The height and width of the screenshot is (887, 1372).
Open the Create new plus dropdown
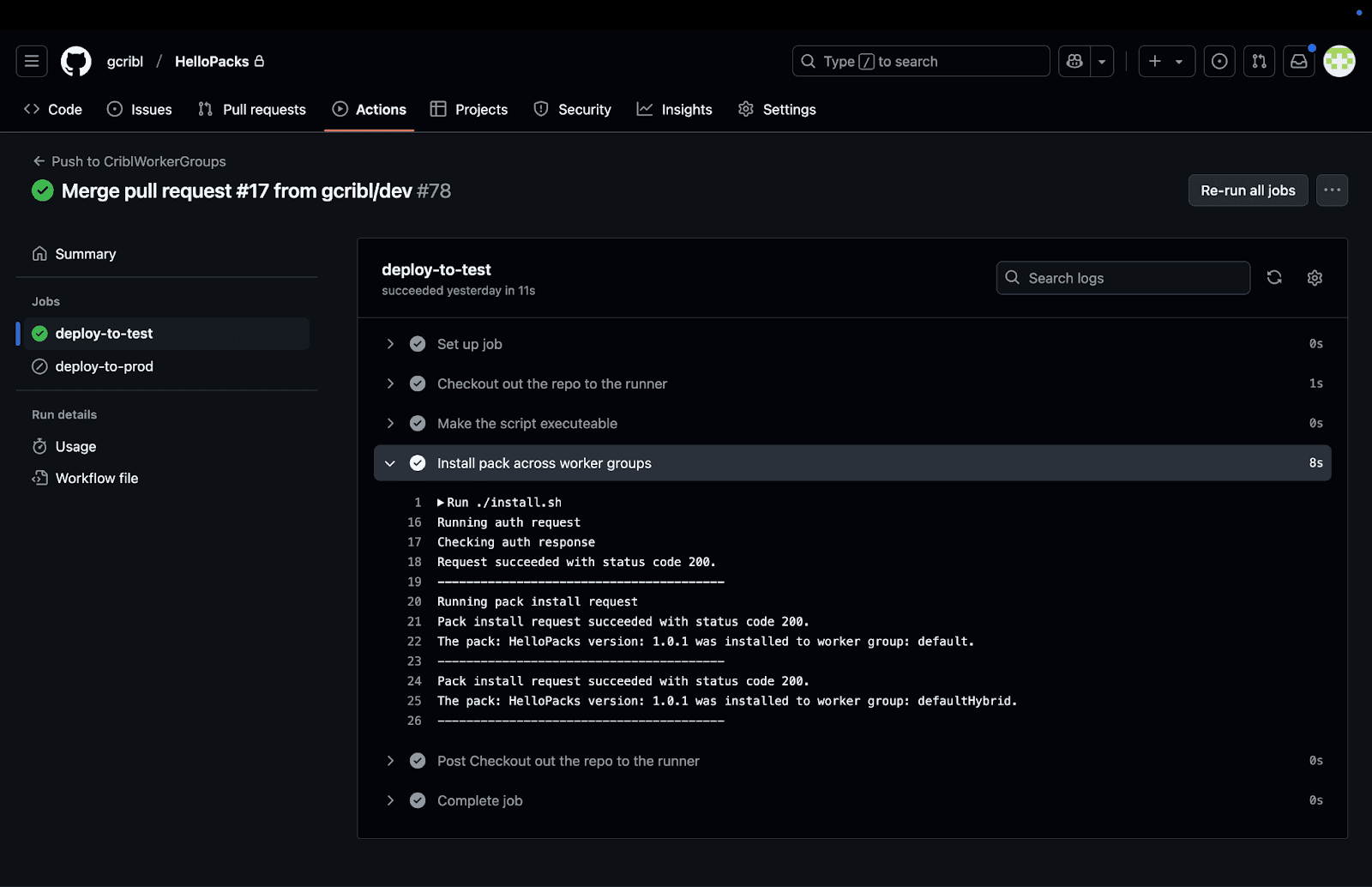(x=1166, y=62)
